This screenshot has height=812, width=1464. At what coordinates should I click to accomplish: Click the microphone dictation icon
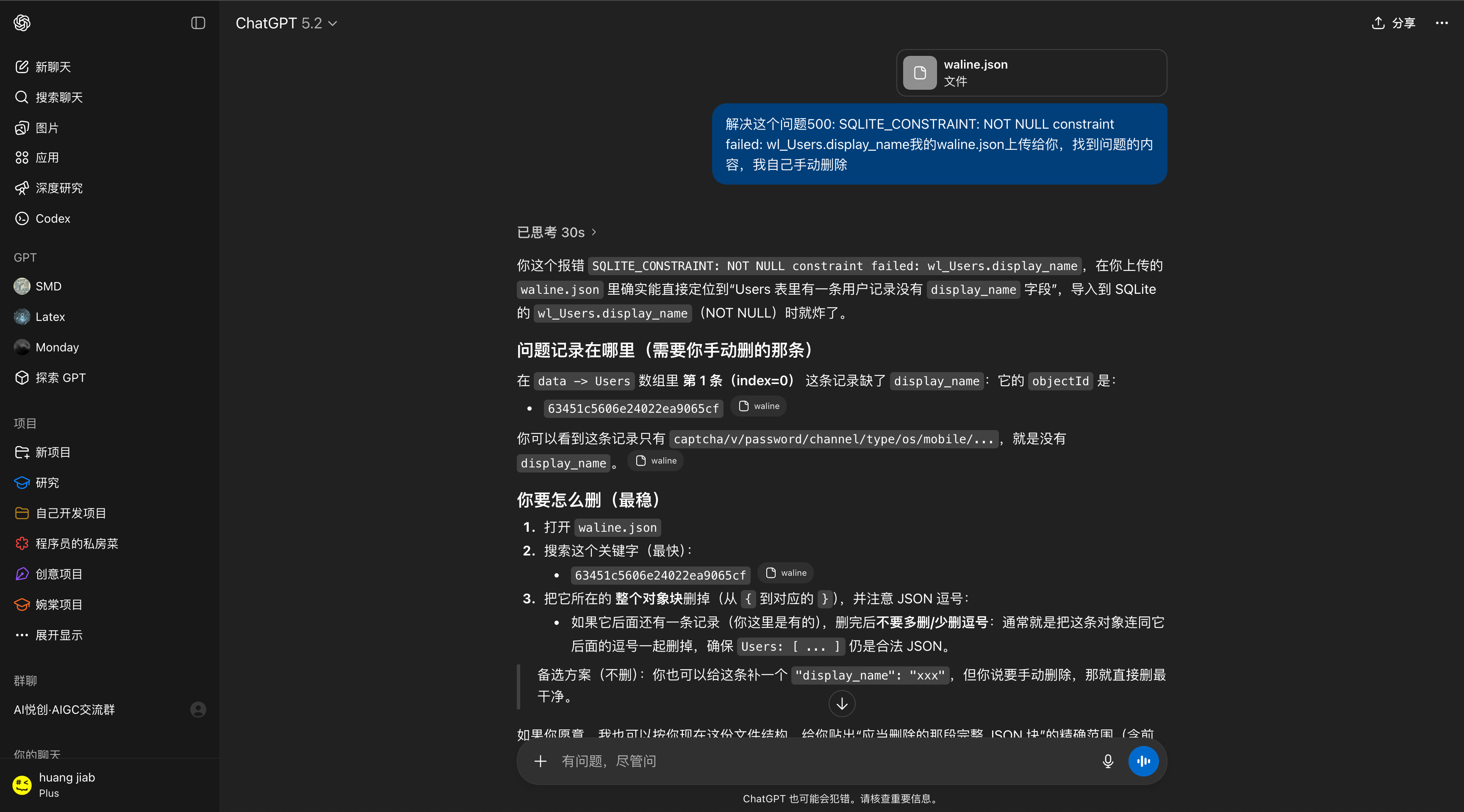tap(1108, 761)
